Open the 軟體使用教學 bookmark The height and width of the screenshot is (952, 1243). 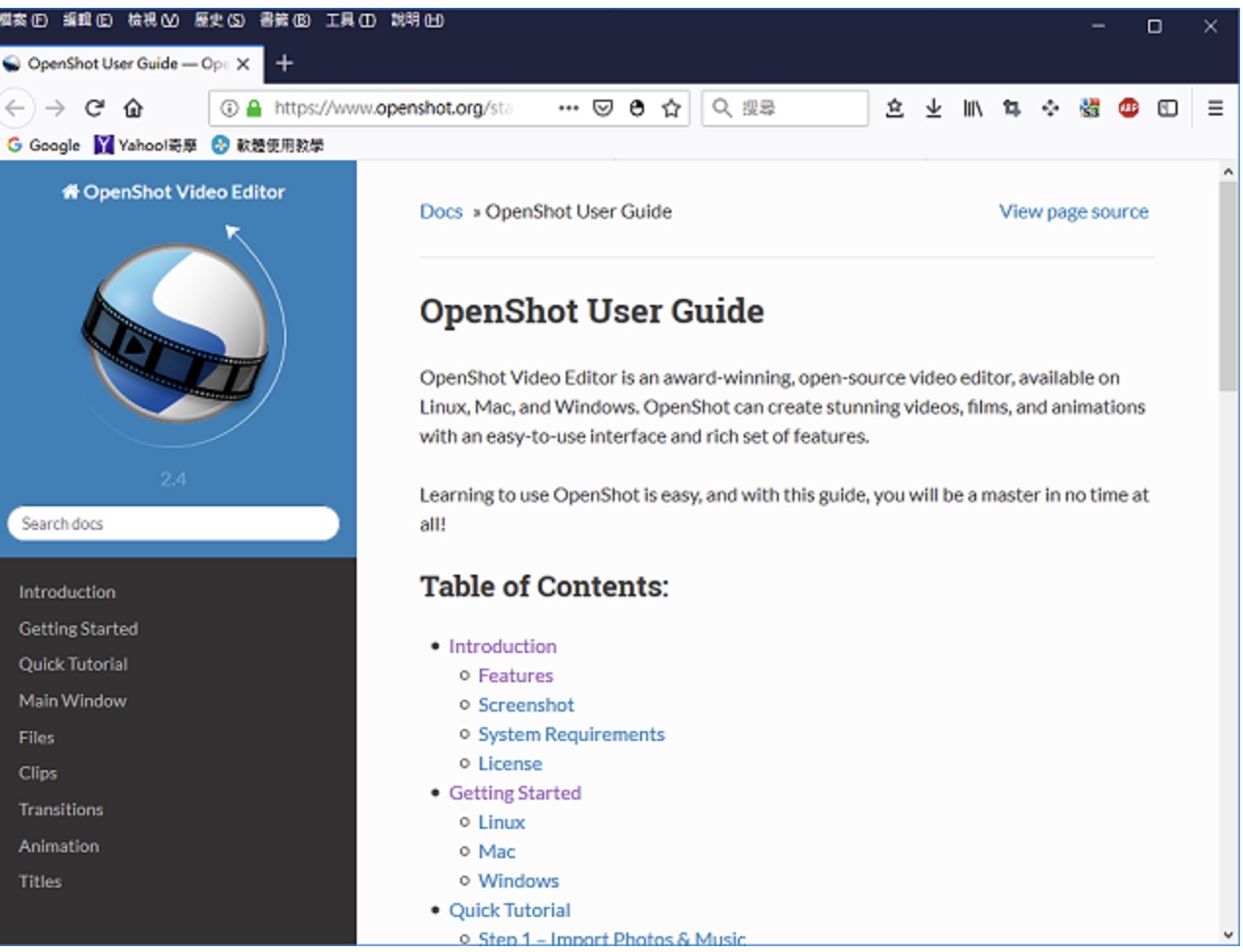[268, 145]
